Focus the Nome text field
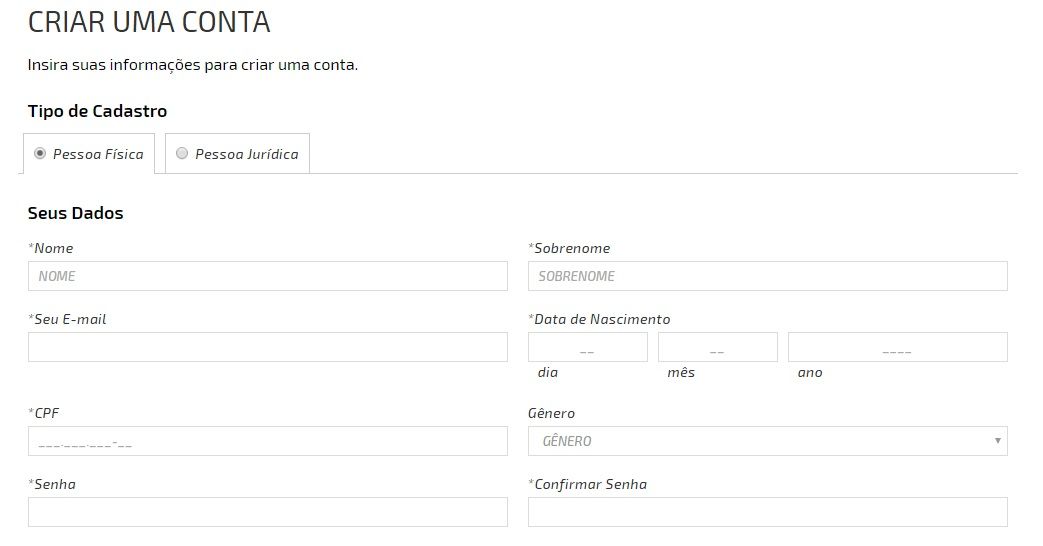This screenshot has width=1043, height=546. pyautogui.click(x=268, y=276)
